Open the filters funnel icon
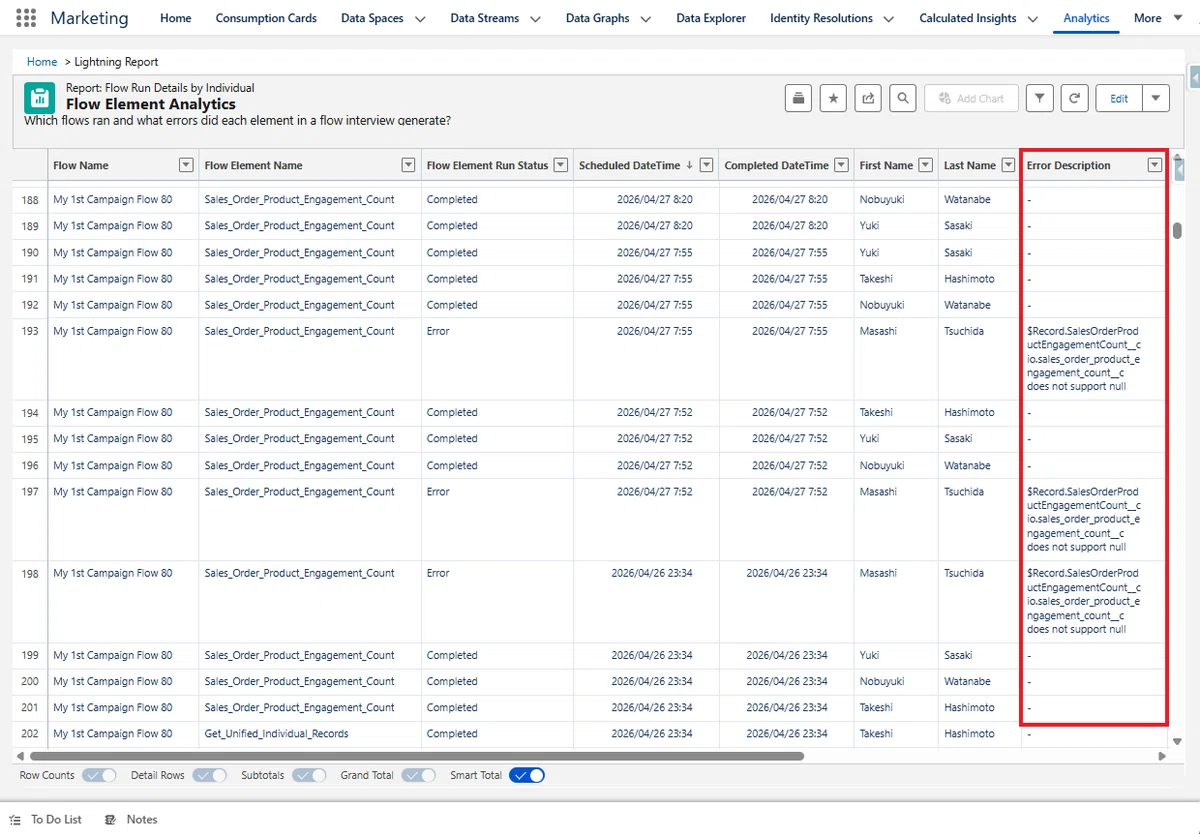 tap(1040, 98)
